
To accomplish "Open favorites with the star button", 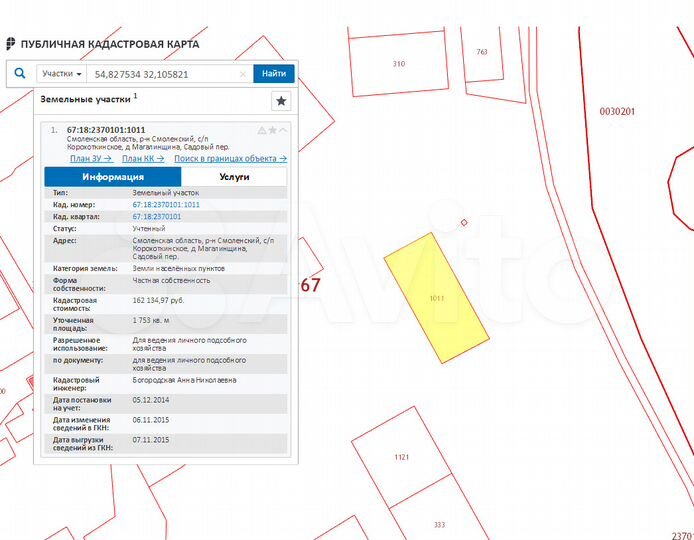I will (x=281, y=101).
